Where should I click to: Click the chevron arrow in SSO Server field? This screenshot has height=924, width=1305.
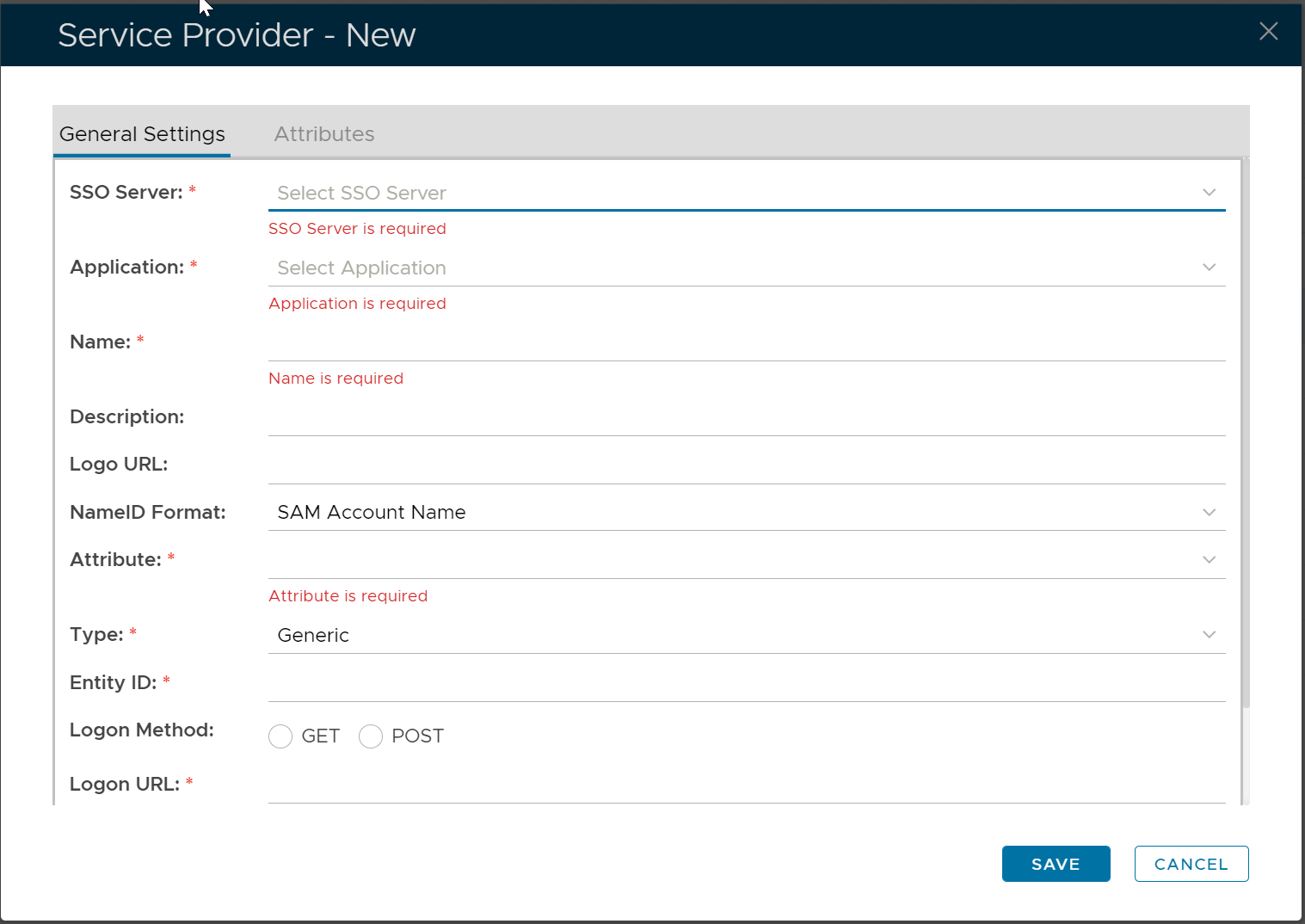[x=1209, y=193]
